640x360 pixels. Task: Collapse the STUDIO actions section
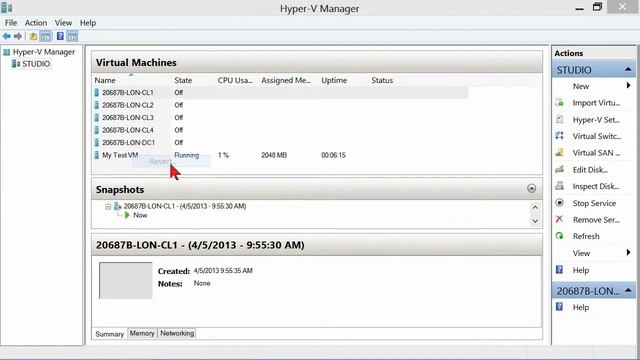coord(628,70)
